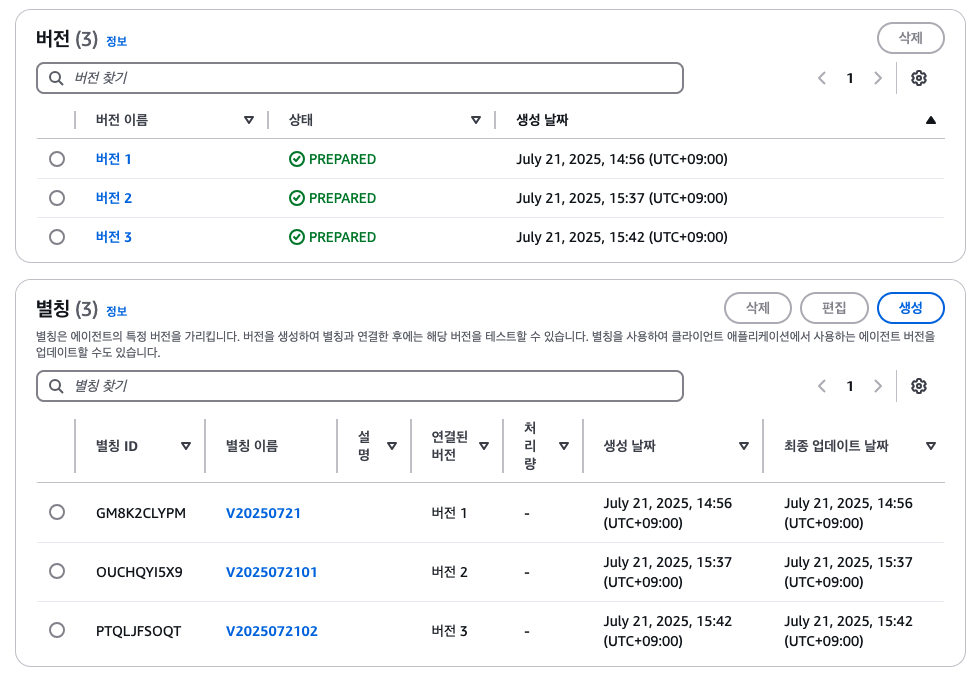Viewport: 979px width, 682px height.
Task: Open the V2025072101 alias link
Action: point(272,572)
